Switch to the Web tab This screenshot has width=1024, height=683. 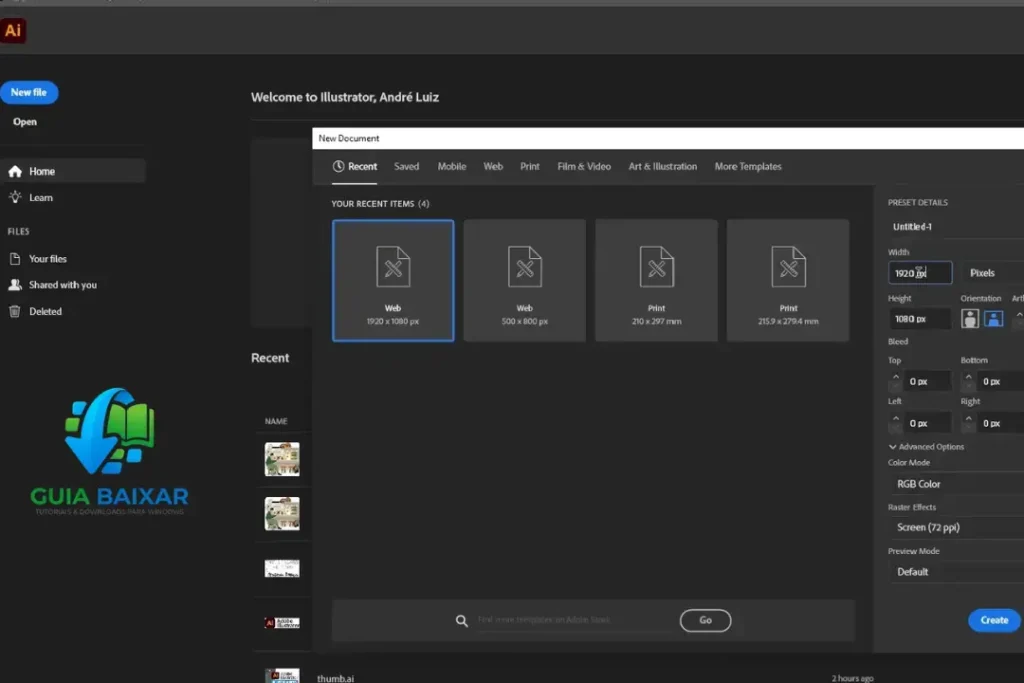click(x=493, y=167)
